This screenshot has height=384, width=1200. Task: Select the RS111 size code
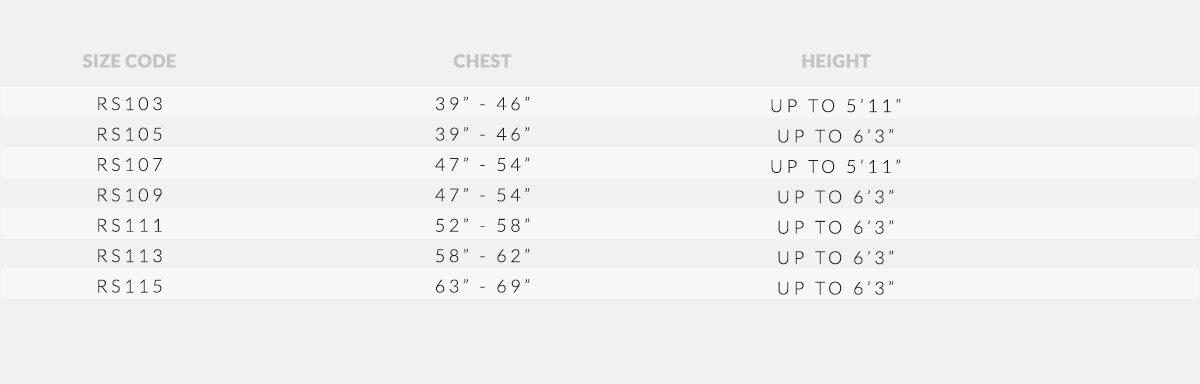point(130,226)
